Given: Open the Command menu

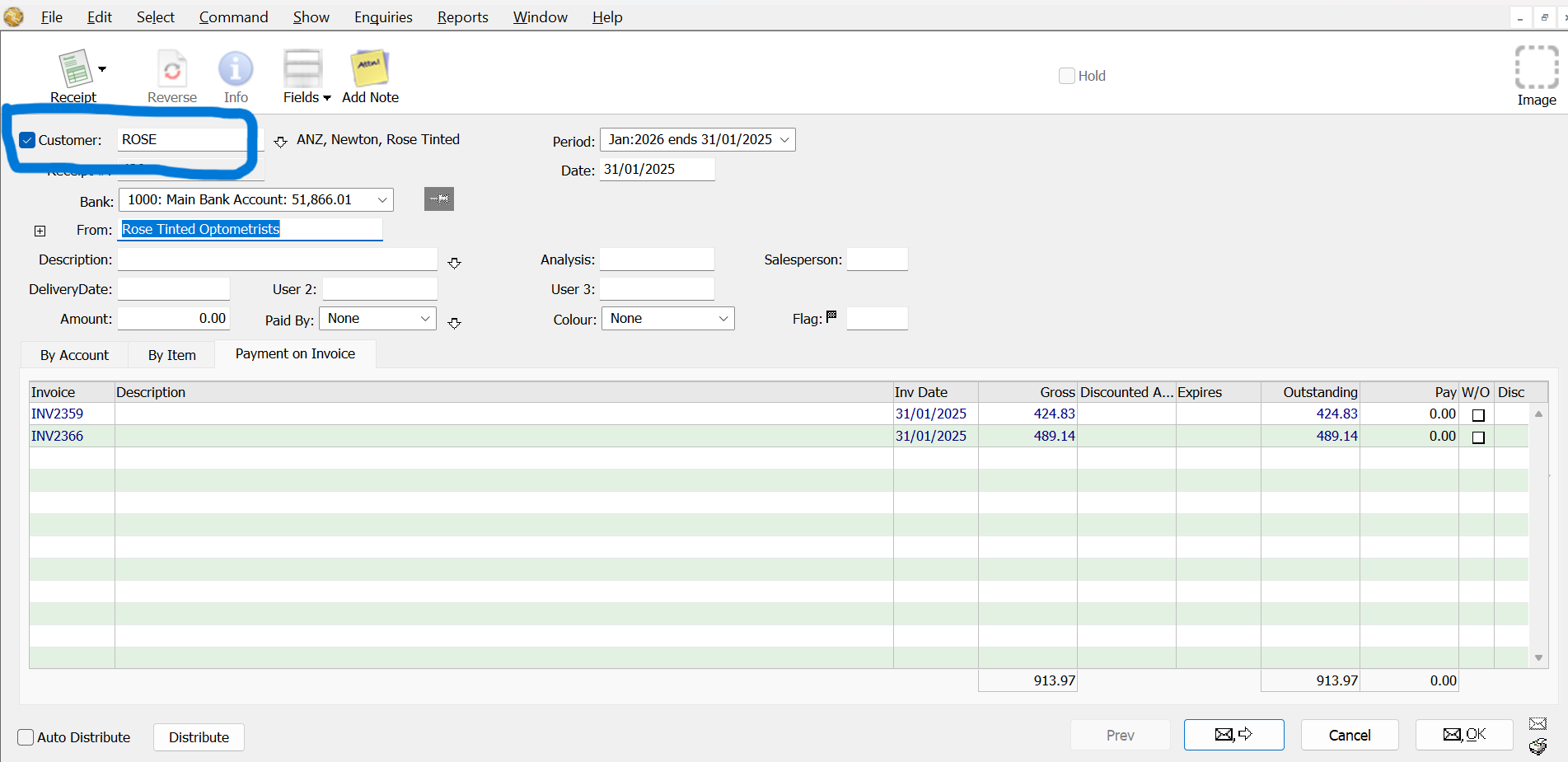Looking at the screenshot, I should (233, 17).
